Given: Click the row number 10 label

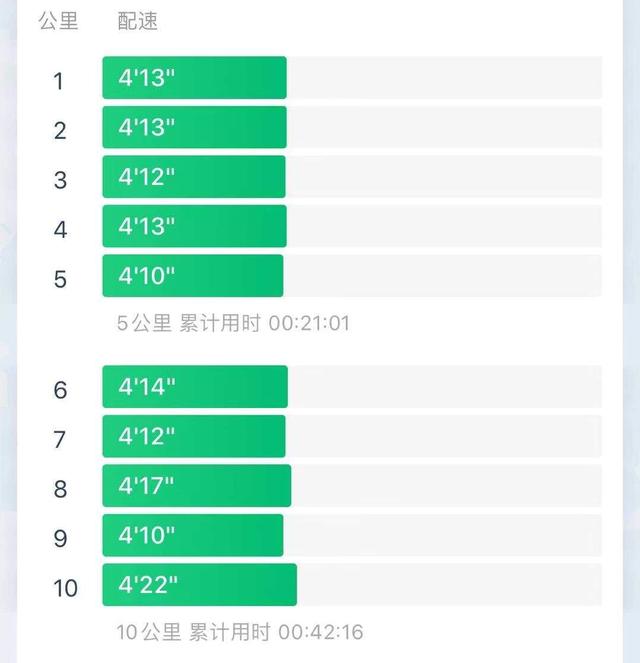Looking at the screenshot, I should [x=66, y=588].
